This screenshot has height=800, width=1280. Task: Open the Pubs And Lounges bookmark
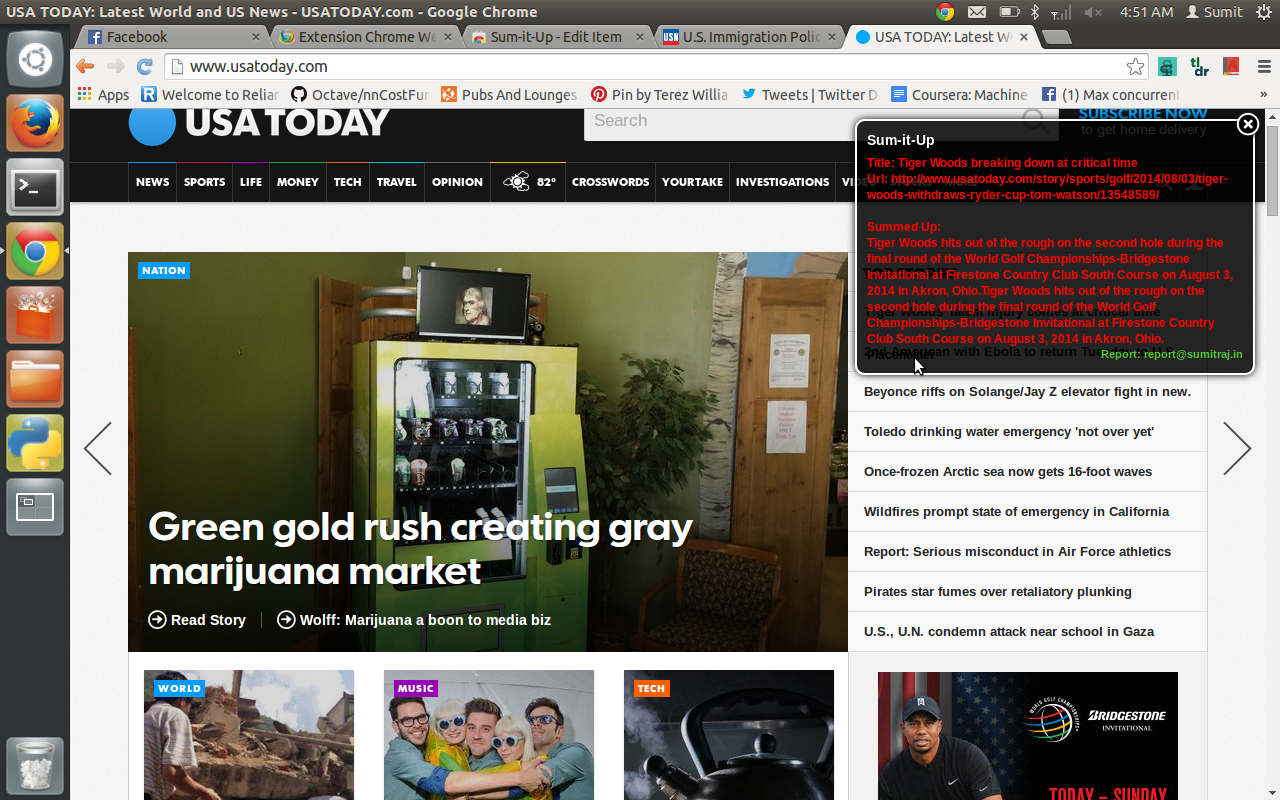[509, 95]
